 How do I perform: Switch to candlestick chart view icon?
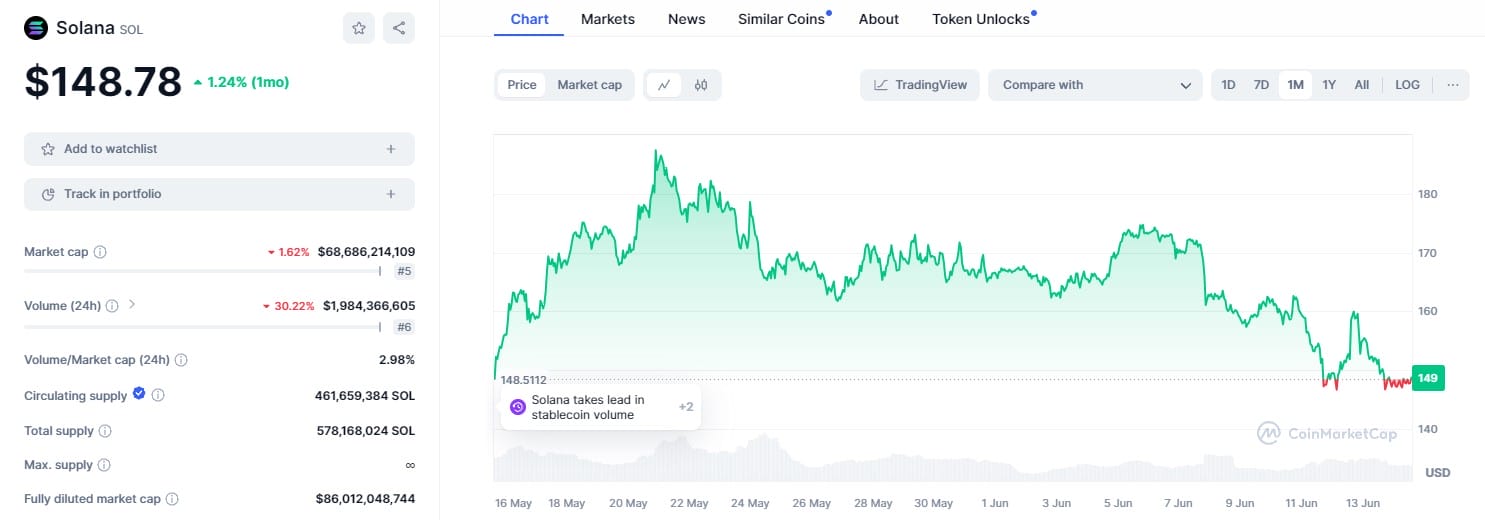pos(701,85)
